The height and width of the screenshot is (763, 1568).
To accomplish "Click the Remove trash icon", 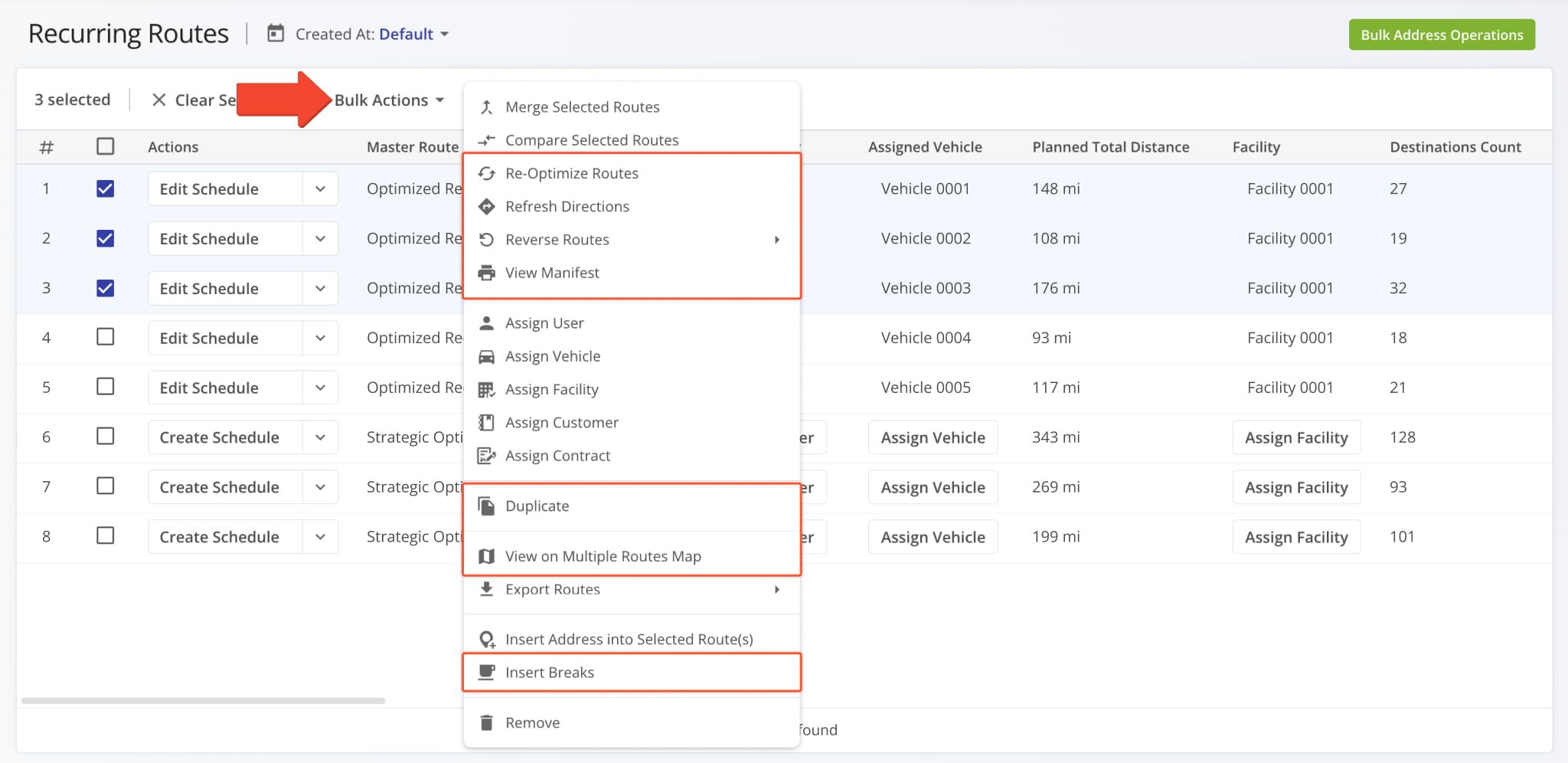I will tap(486, 723).
